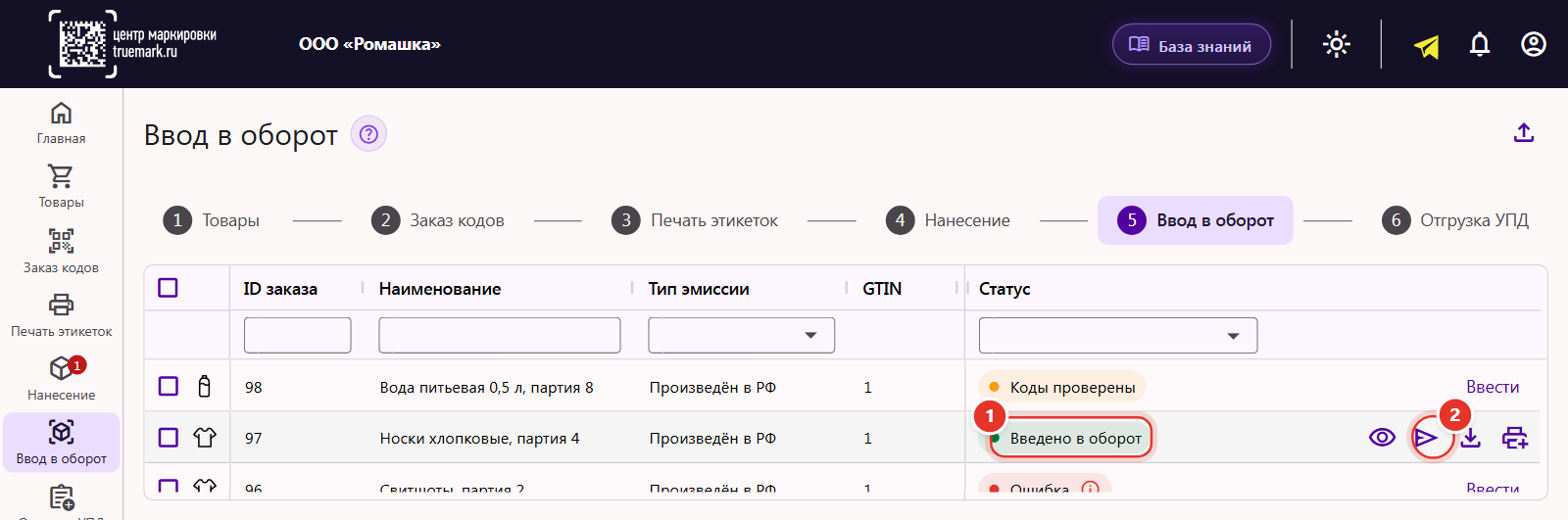
Task: Open the База знаний knowledge base
Action: 1192,45
